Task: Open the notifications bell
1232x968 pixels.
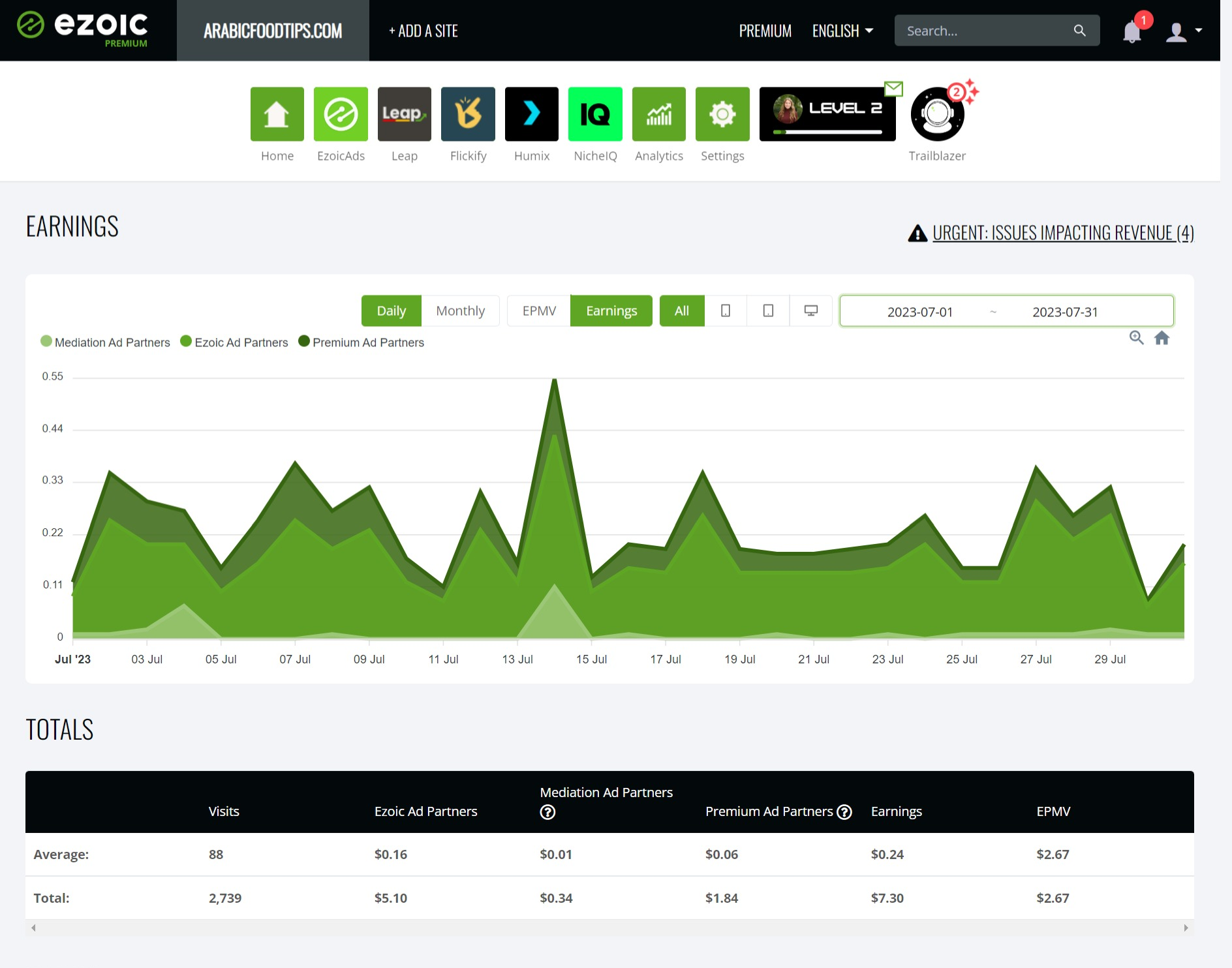Action: (x=1132, y=31)
